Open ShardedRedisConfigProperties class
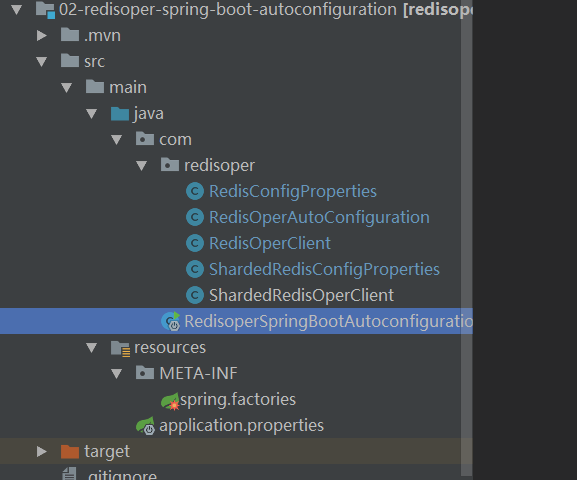Viewport: 577px width, 480px height. (325, 270)
